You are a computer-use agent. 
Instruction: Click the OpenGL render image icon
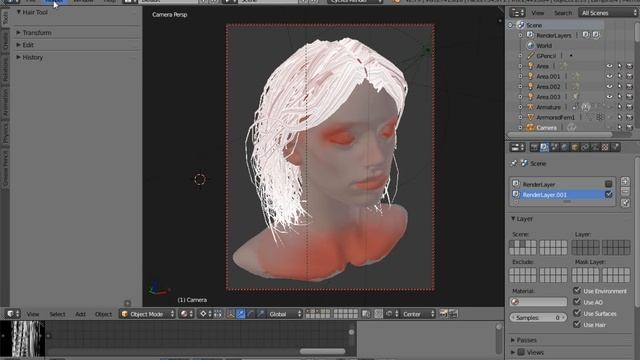click(x=443, y=314)
